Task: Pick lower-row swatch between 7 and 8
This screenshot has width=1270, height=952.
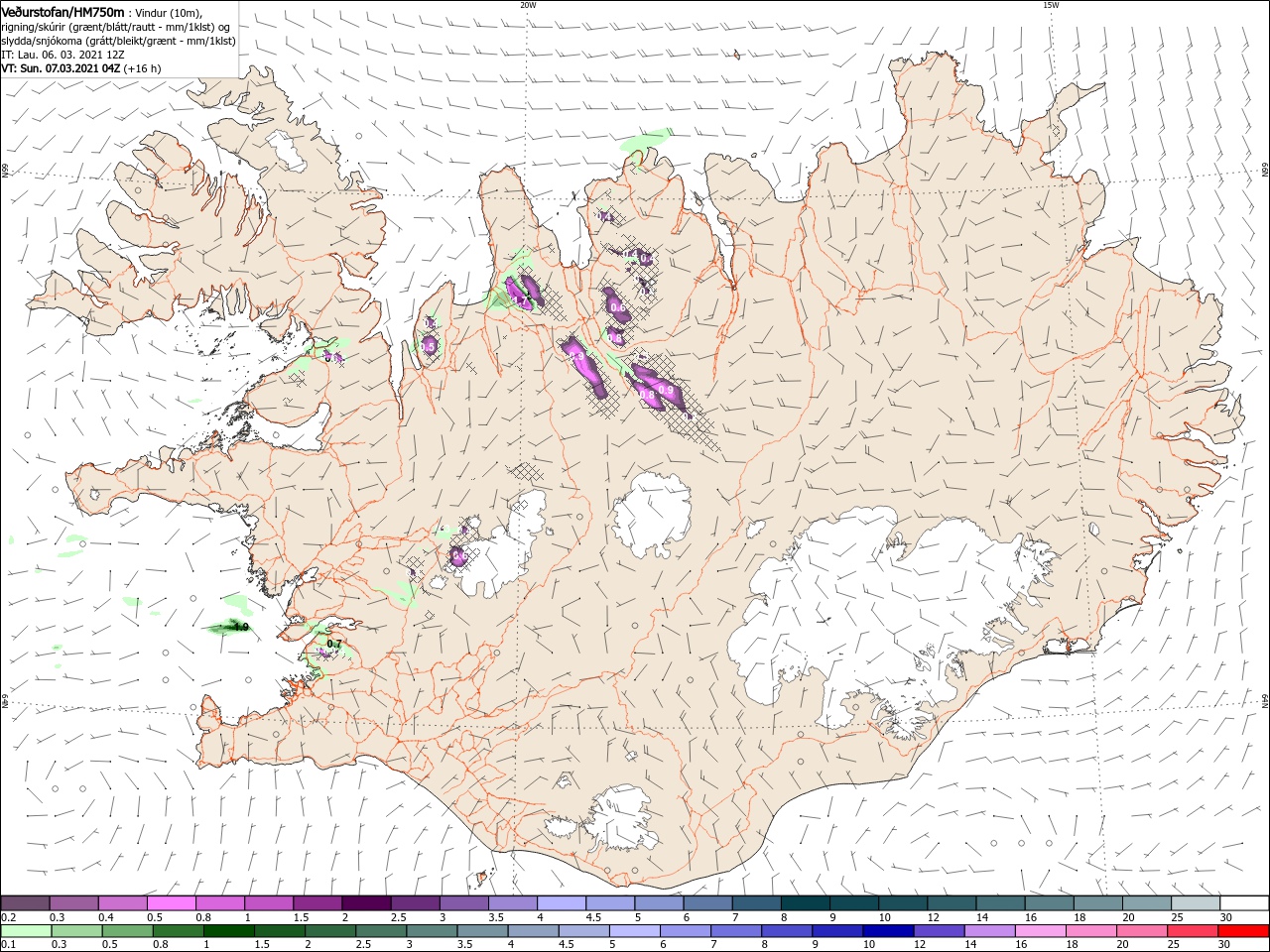Action: click(736, 931)
